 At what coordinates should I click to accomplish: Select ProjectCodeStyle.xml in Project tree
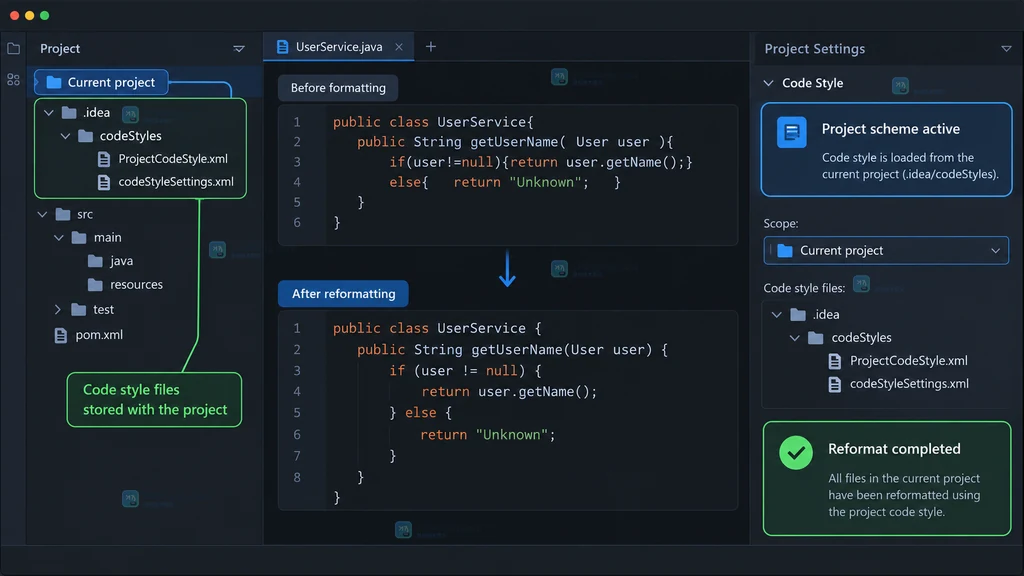(172, 159)
